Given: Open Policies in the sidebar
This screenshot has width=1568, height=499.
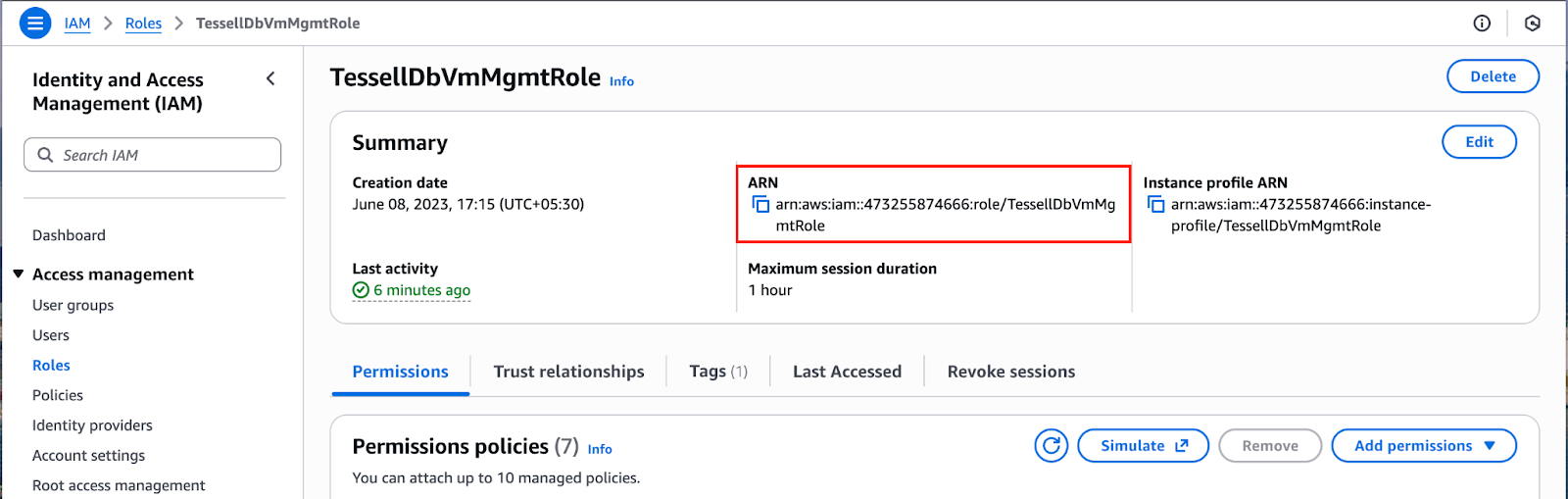Looking at the screenshot, I should tap(58, 395).
